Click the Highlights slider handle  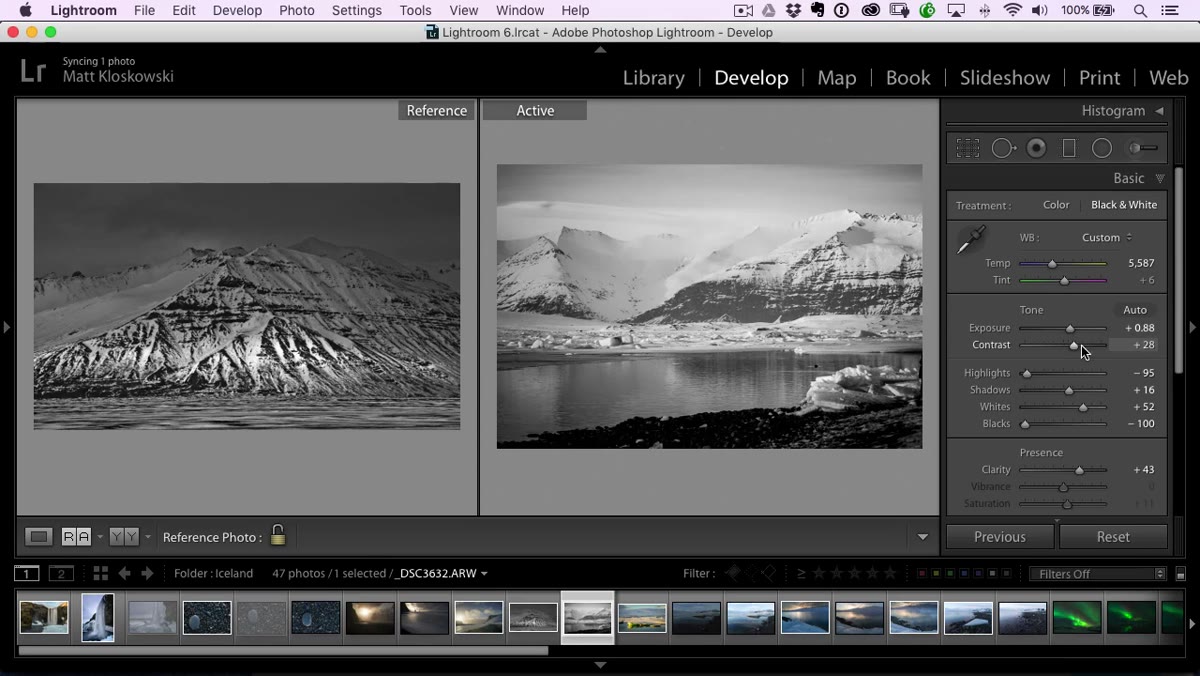[1026, 374]
